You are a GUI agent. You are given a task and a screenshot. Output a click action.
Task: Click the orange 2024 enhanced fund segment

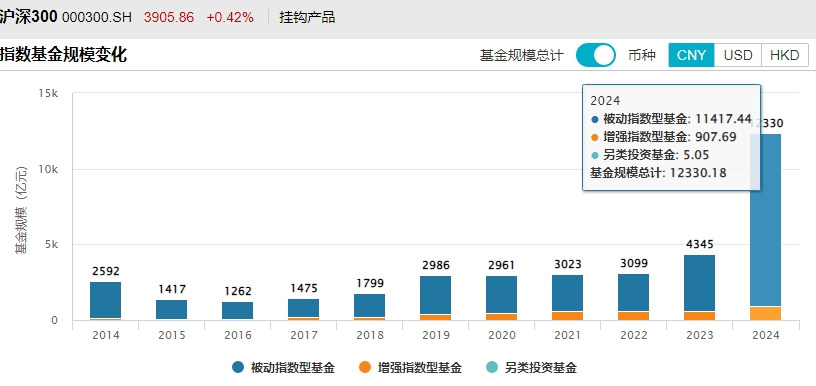click(766, 313)
